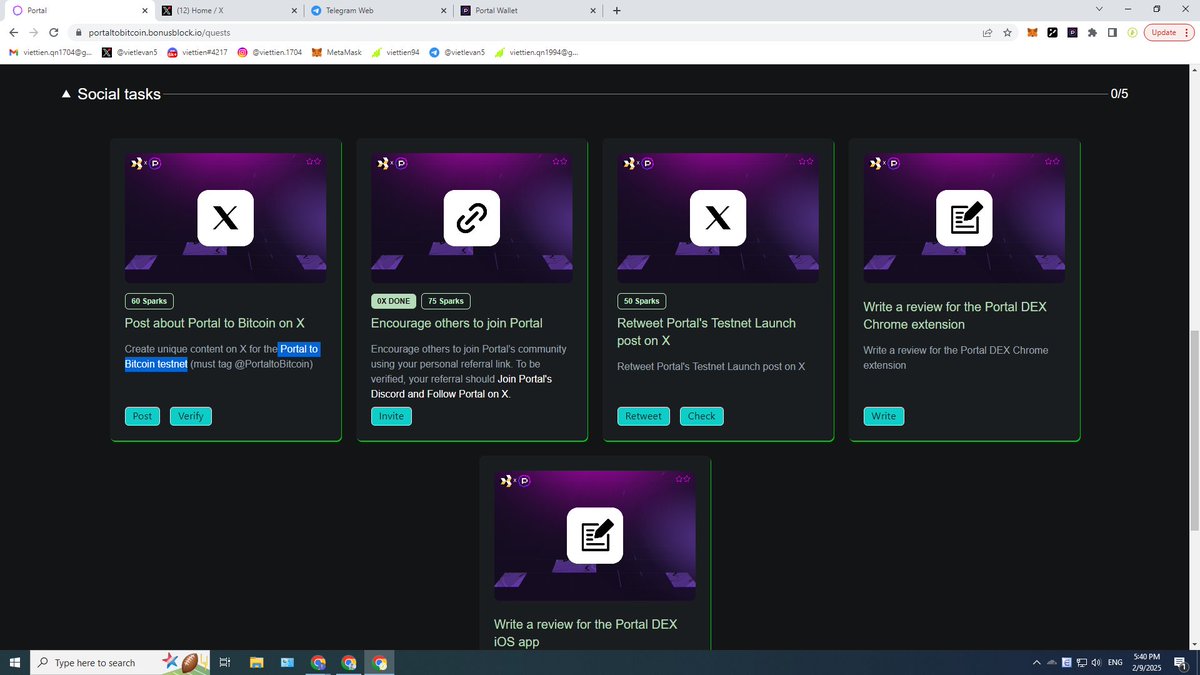The width and height of the screenshot is (1200, 675).
Task: Click the Encourage others to join Portal title
Action: pos(457,323)
